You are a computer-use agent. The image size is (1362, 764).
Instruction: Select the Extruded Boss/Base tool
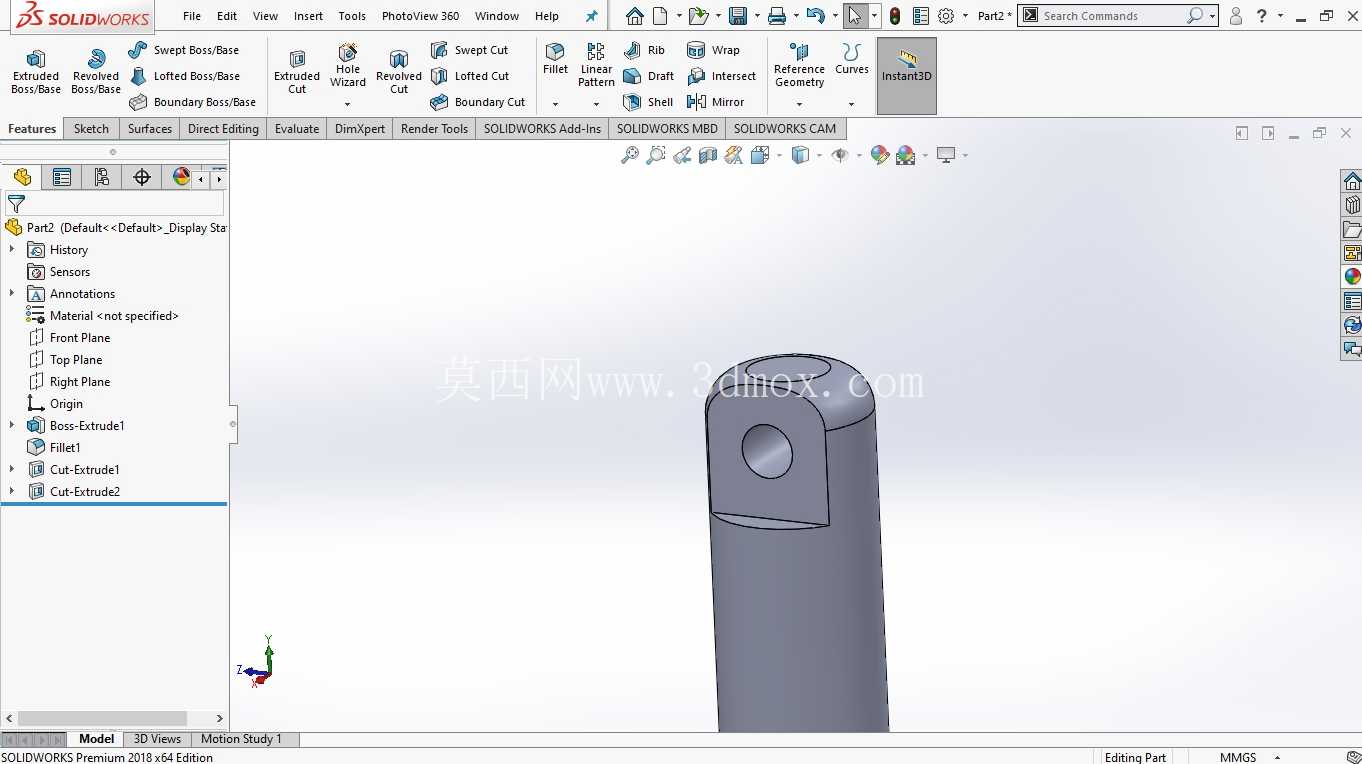(36, 71)
